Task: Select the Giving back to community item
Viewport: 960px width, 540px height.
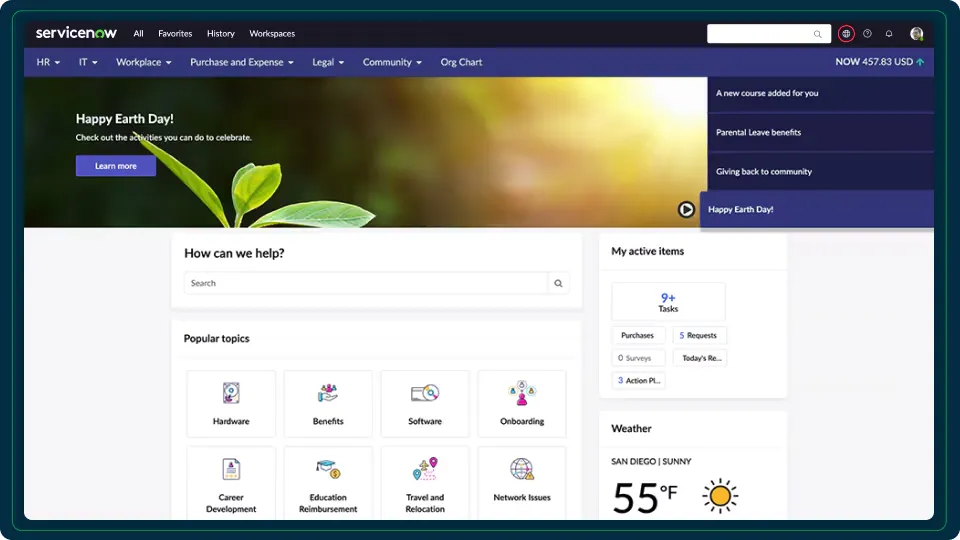Action: (x=820, y=171)
